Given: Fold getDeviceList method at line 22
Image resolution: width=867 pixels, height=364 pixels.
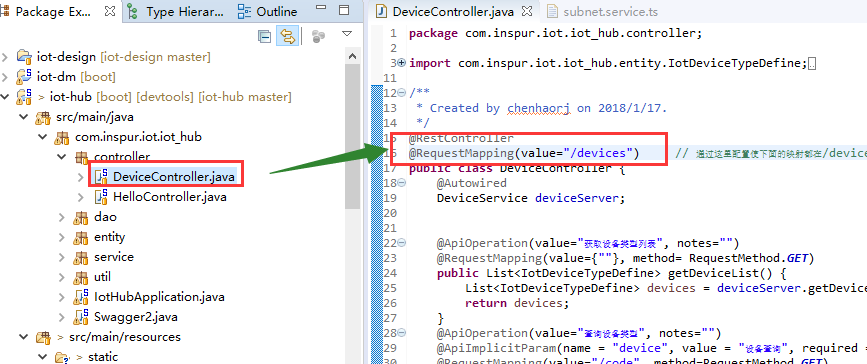Looking at the screenshot, I should coord(401,243).
